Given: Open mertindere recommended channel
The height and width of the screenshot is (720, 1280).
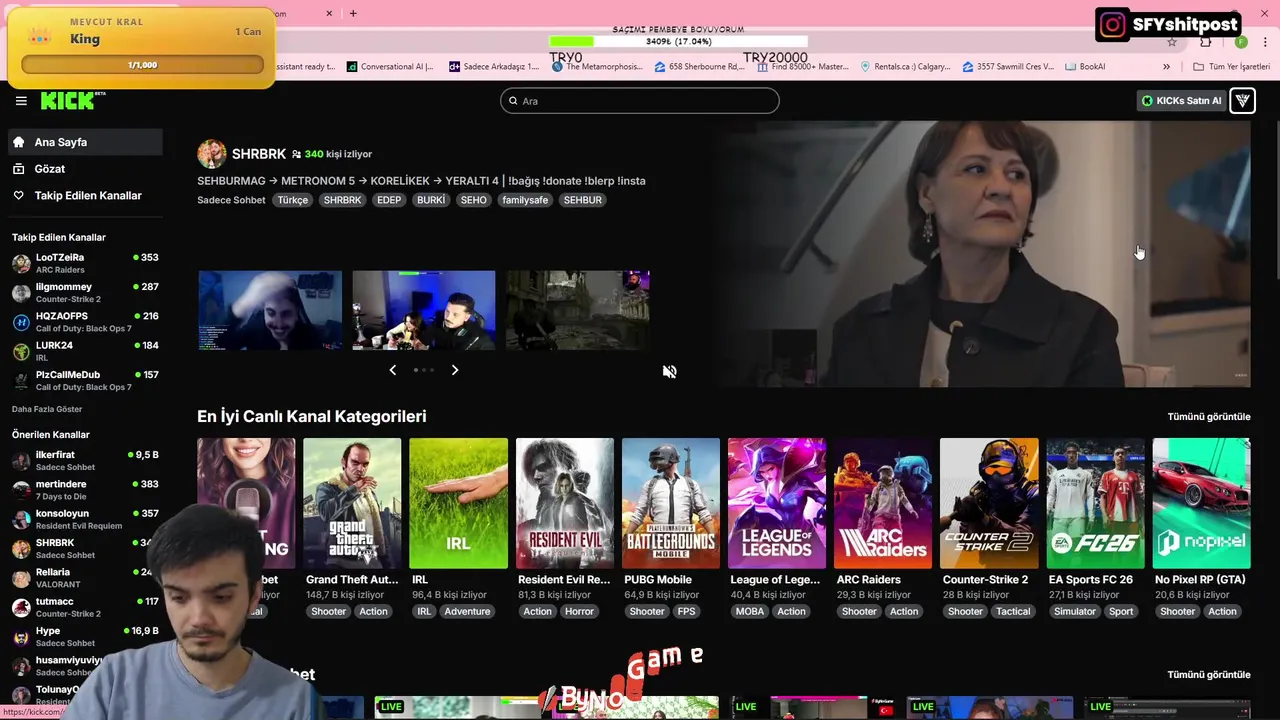Looking at the screenshot, I should (85, 490).
